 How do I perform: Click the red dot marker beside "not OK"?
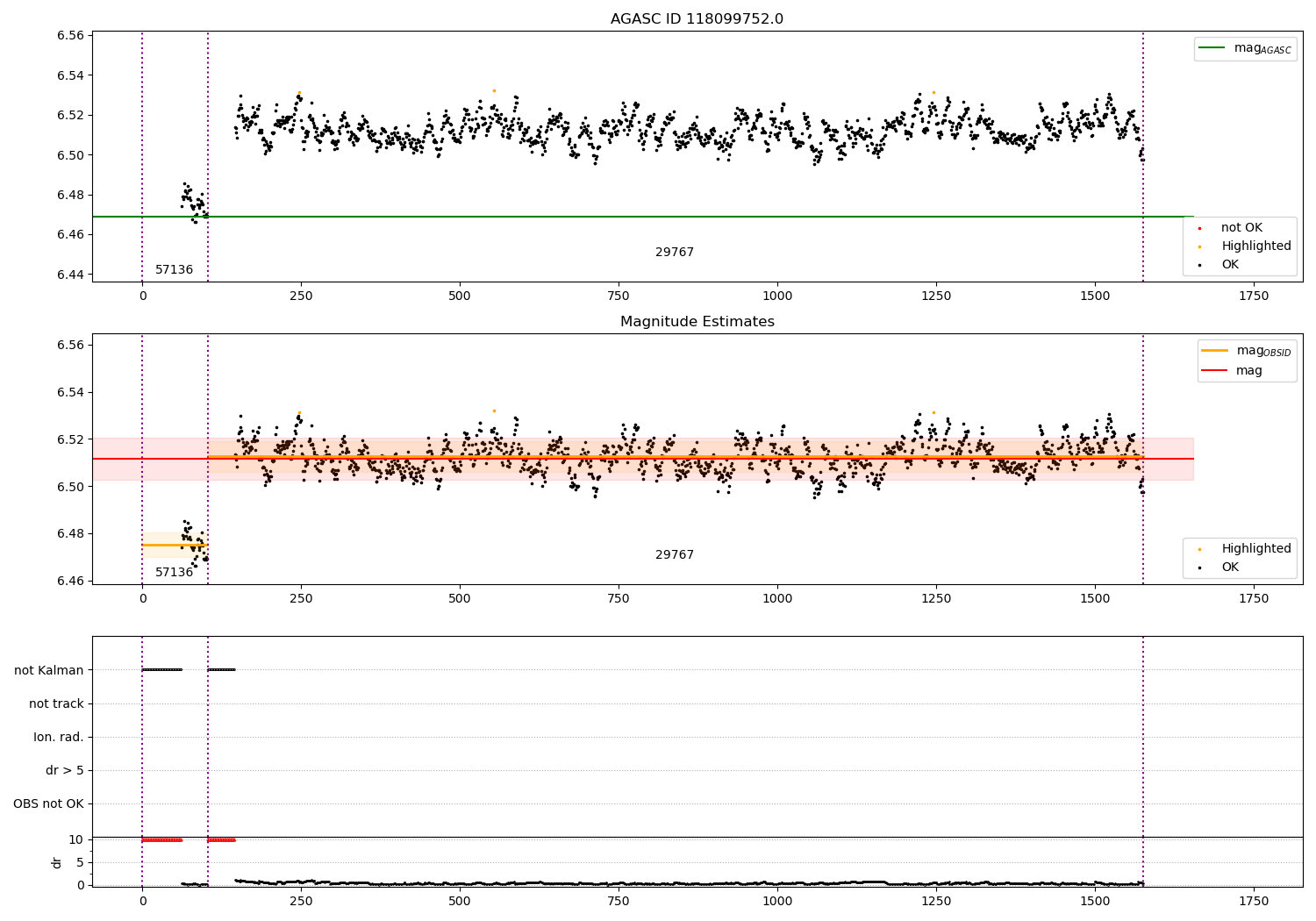[1199, 228]
